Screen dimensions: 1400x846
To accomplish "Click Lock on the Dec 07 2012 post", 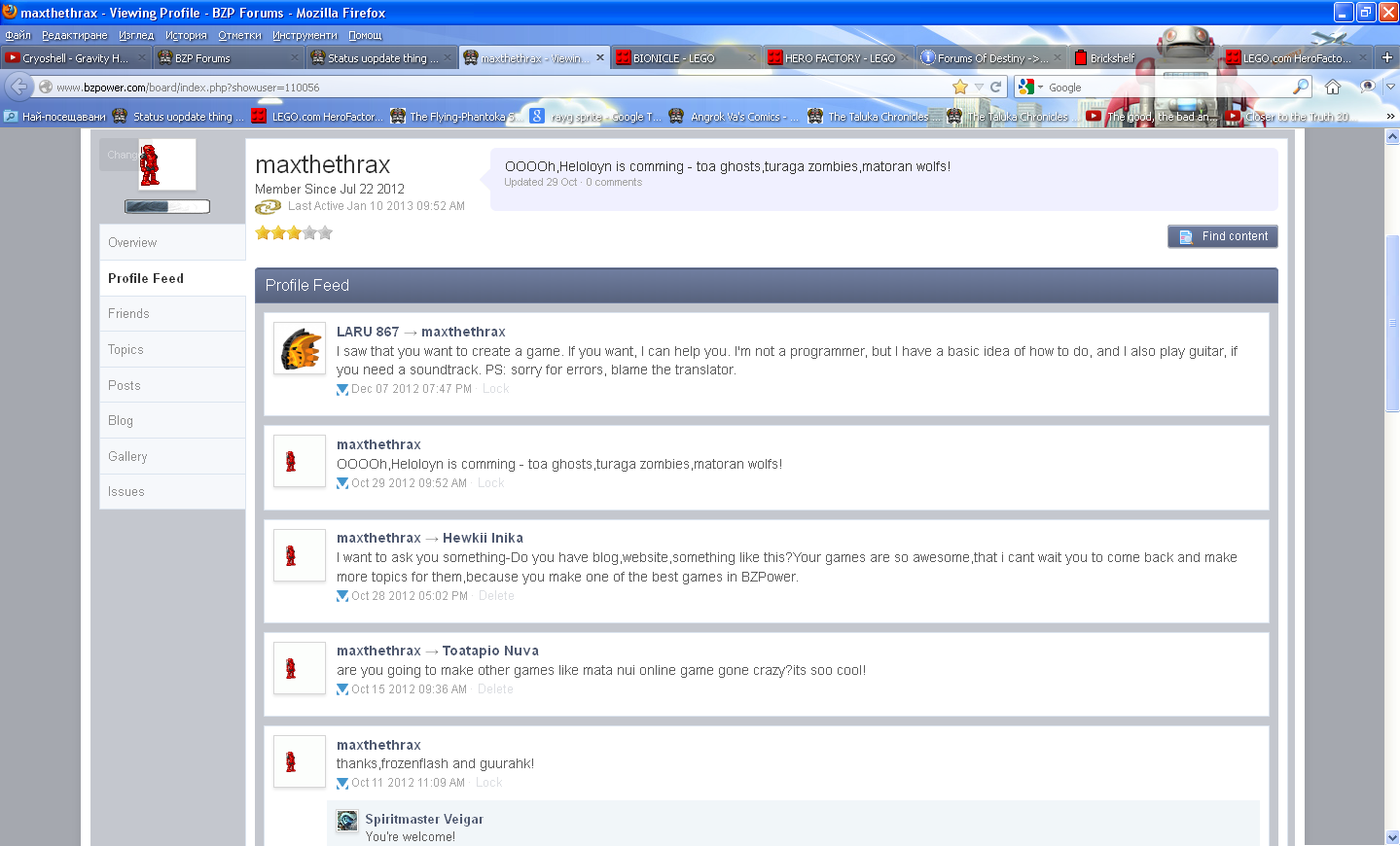I will tap(495, 389).
